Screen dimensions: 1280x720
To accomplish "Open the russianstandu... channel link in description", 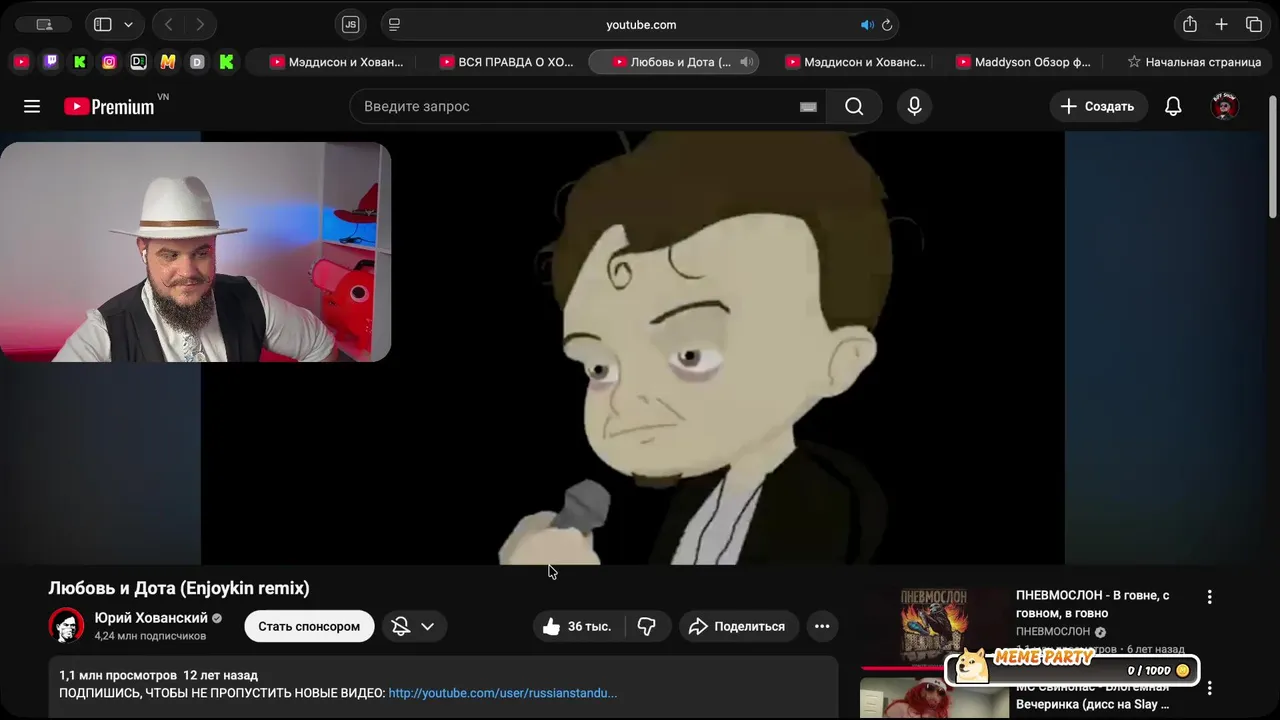I will 503,693.
